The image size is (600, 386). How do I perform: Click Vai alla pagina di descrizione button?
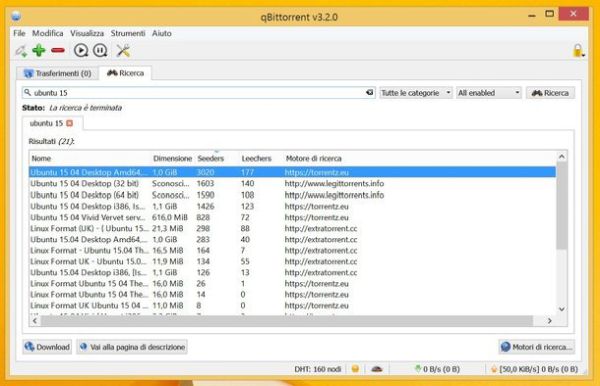click(132, 347)
